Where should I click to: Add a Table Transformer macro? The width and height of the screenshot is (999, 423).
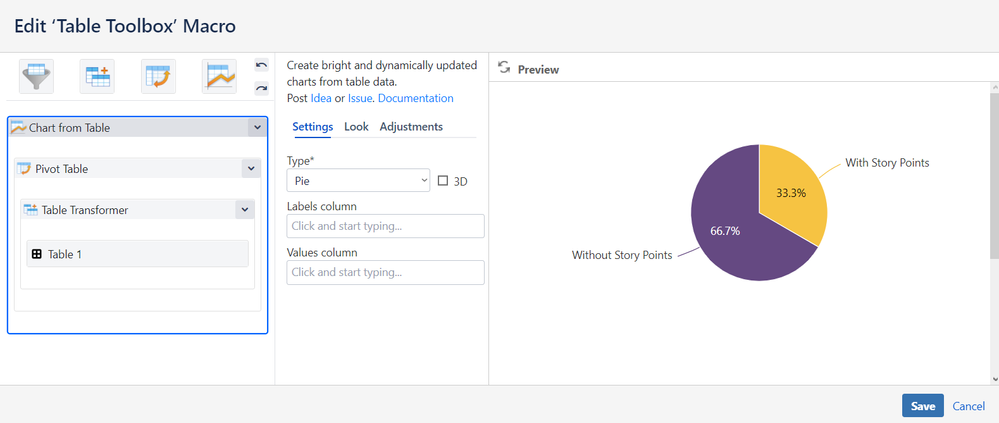98,76
